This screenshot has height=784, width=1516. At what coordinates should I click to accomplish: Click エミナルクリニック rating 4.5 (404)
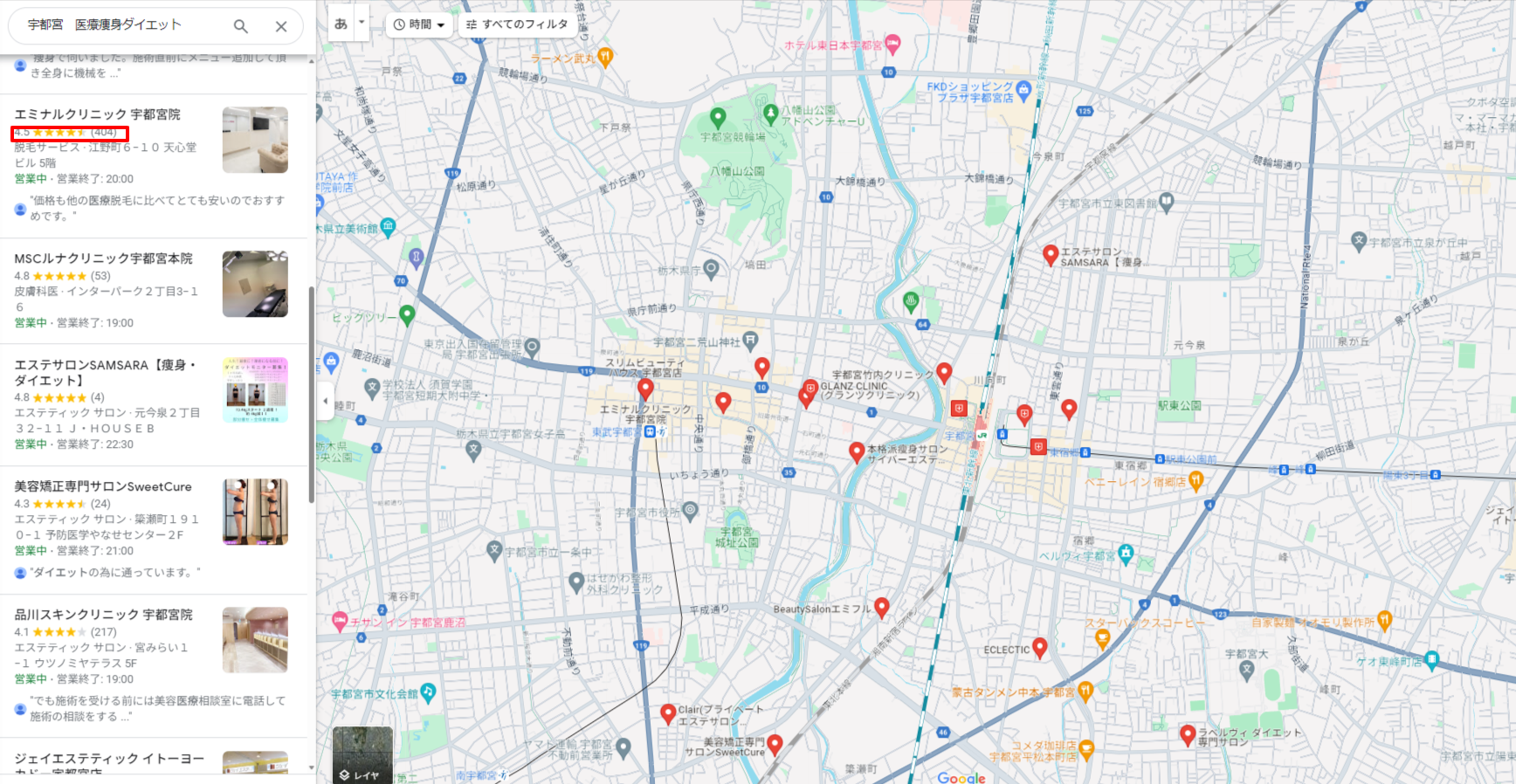point(65,133)
